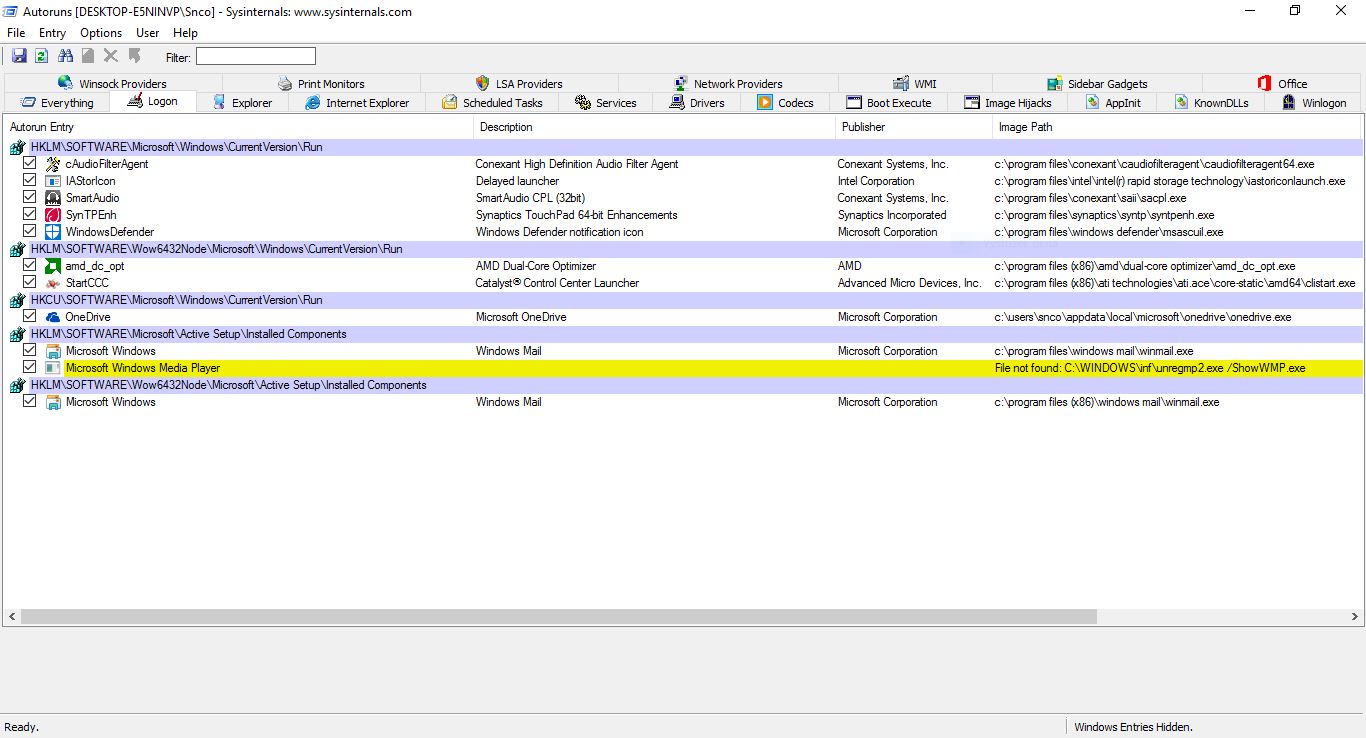The width and height of the screenshot is (1366, 738).
Task: Click the OneDrive cloud icon
Action: [53, 317]
